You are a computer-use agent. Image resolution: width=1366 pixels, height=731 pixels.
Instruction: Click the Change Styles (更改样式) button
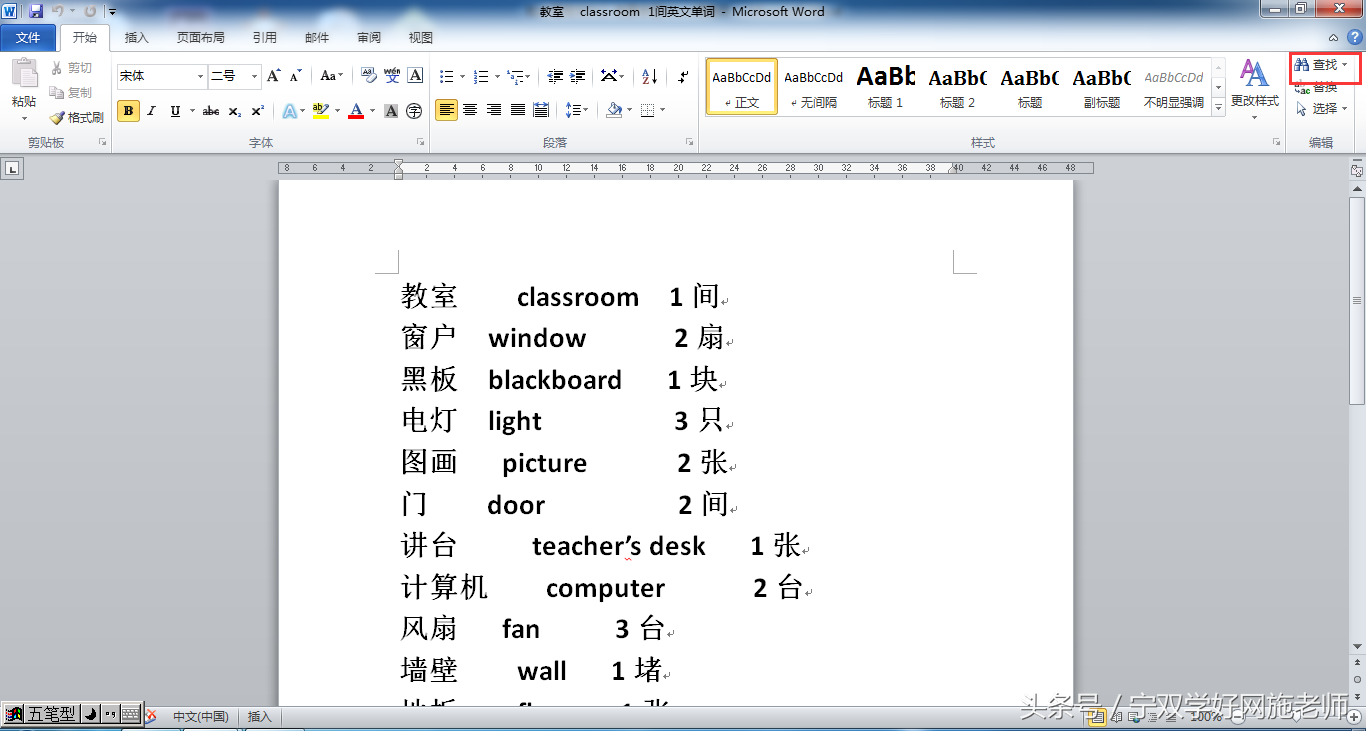1254,89
